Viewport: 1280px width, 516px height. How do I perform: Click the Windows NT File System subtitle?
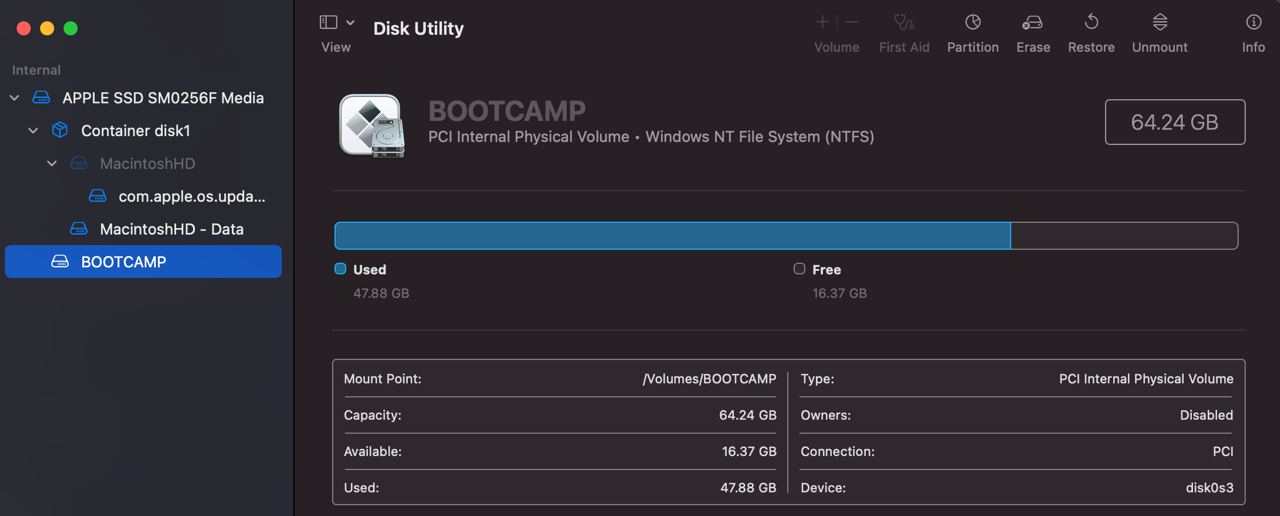(760, 137)
